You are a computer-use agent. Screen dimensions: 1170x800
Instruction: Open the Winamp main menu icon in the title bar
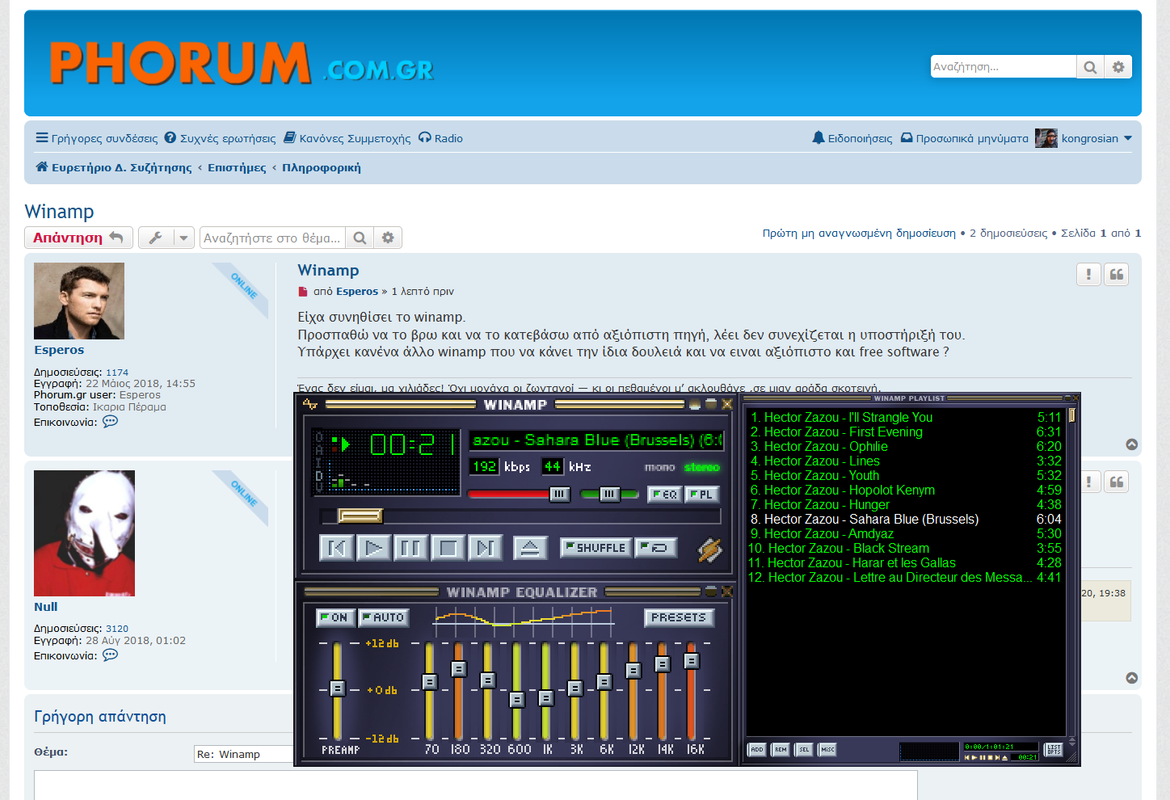click(310, 404)
